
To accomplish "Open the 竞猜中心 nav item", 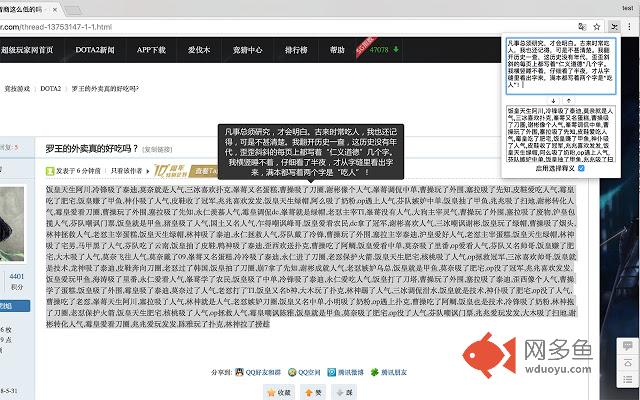I will tap(247, 50).
